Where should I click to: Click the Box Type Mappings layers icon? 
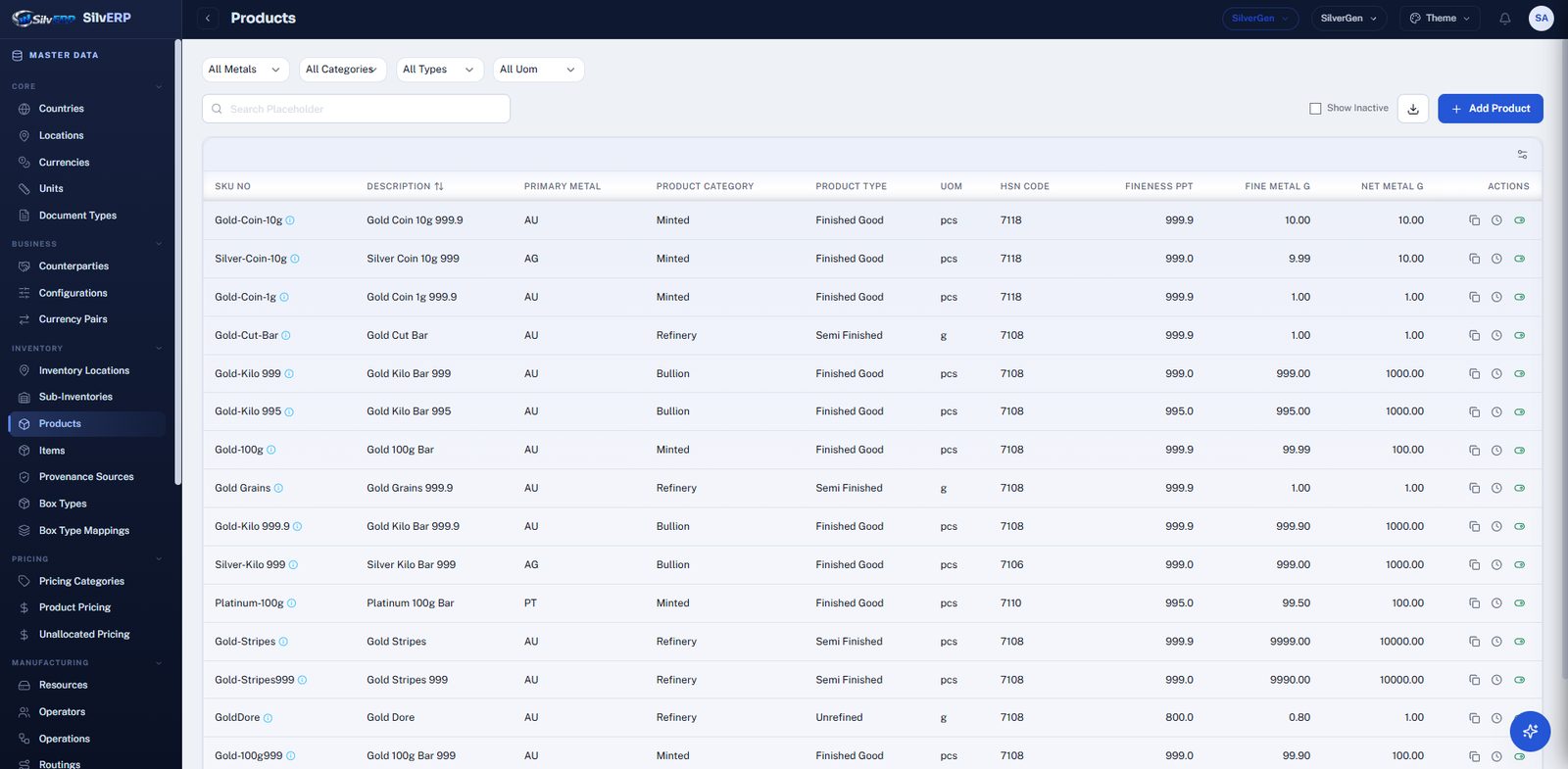click(24, 531)
